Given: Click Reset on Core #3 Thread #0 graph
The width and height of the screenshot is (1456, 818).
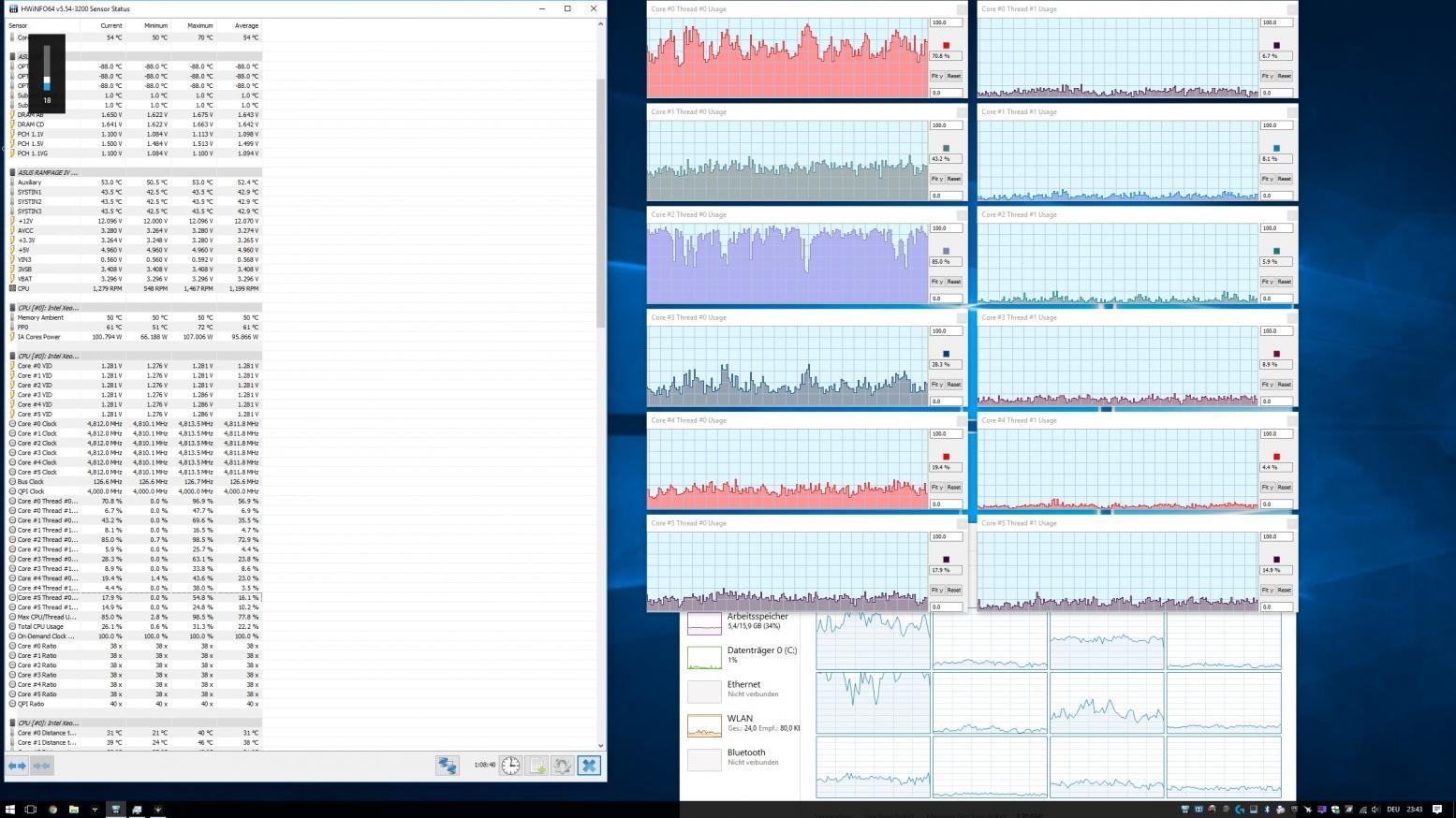Looking at the screenshot, I should click(954, 385).
